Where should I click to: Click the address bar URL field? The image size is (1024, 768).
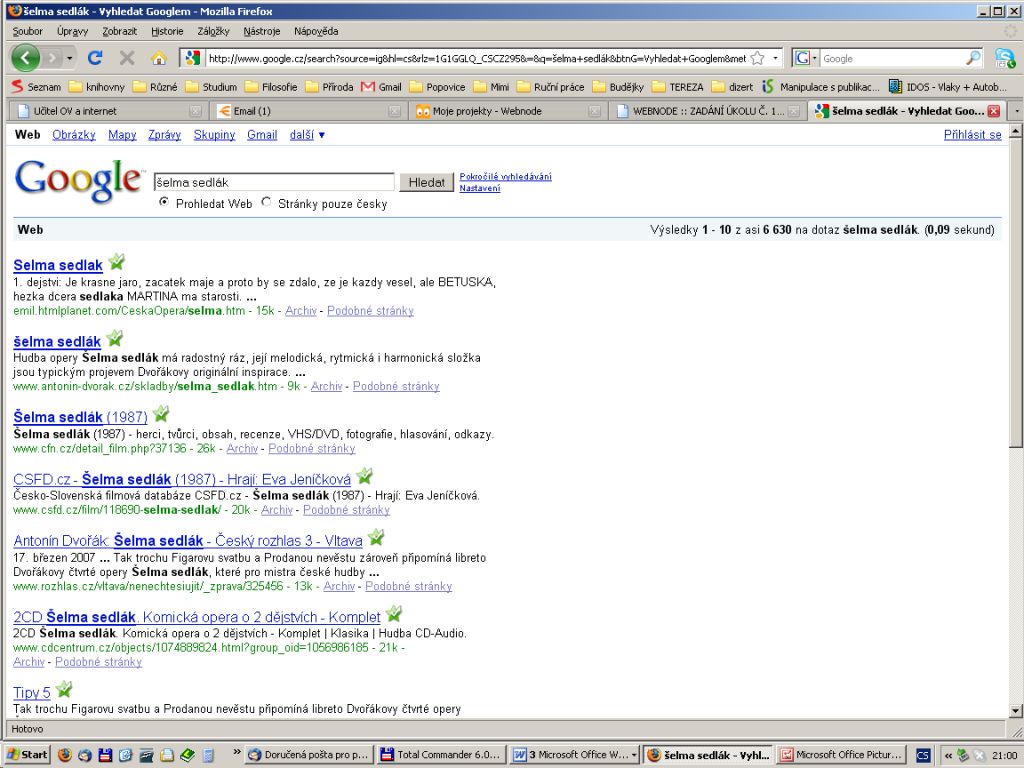[x=477, y=58]
